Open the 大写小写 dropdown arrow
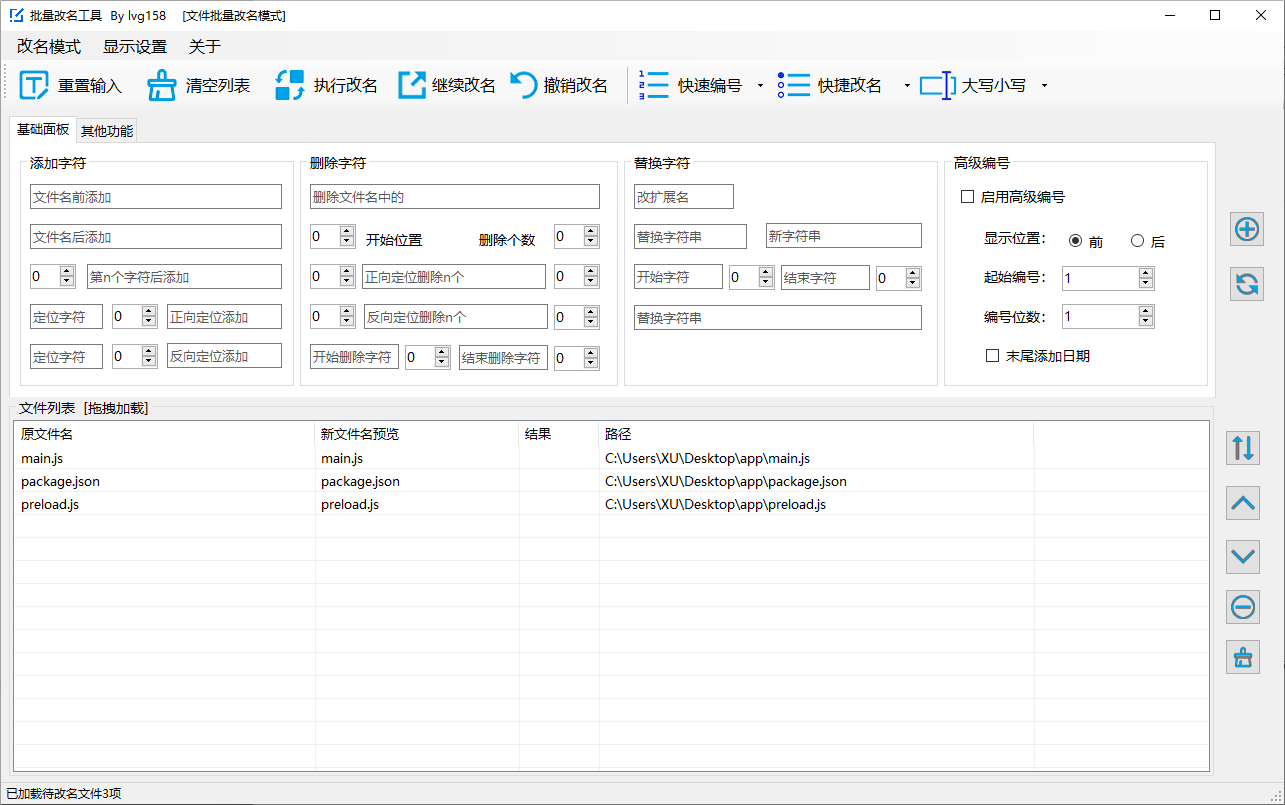This screenshot has height=805, width=1285. (1044, 86)
